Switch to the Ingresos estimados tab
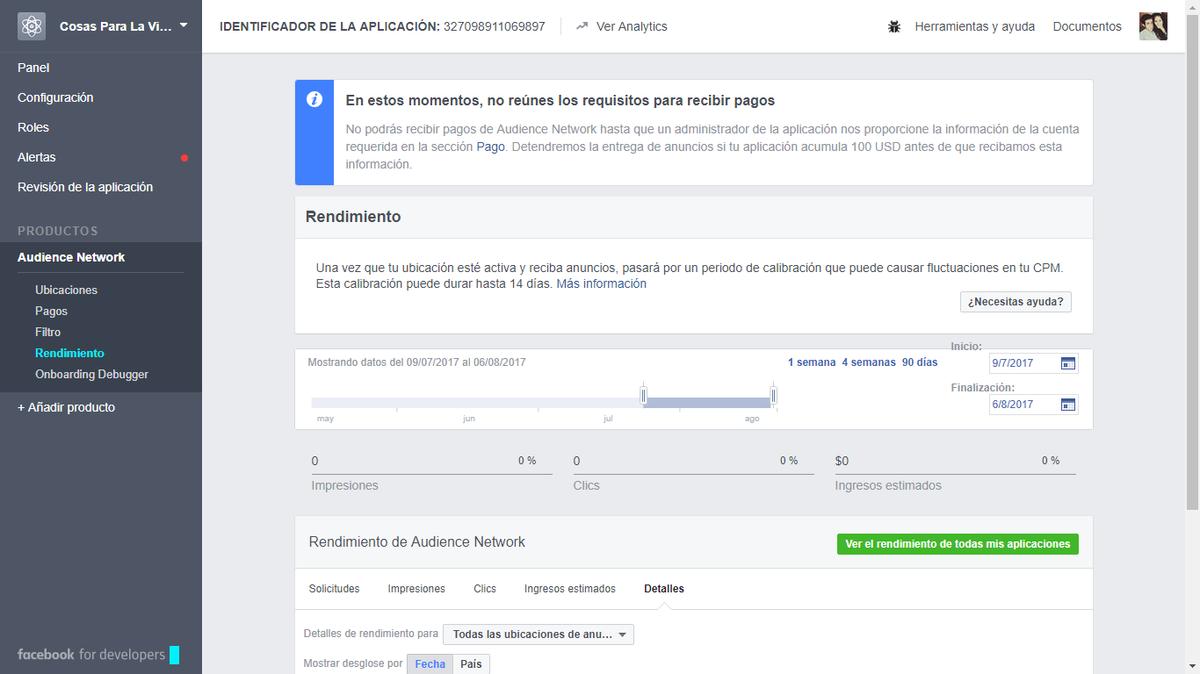The image size is (1200, 674). (x=570, y=588)
